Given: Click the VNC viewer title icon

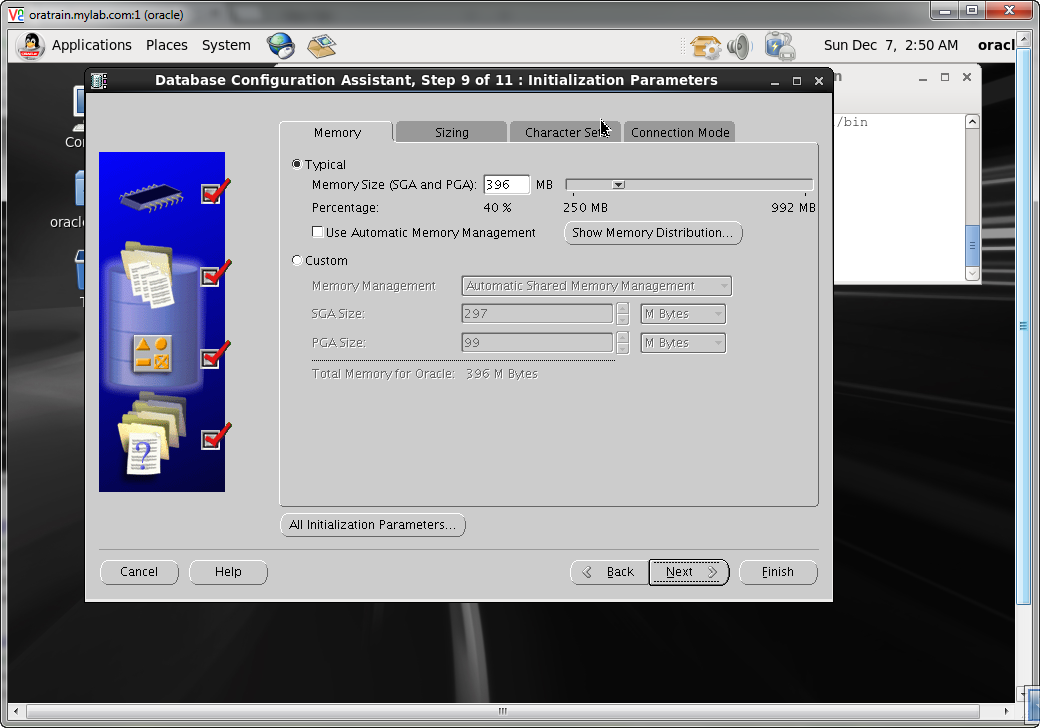Looking at the screenshot, I should click(15, 14).
